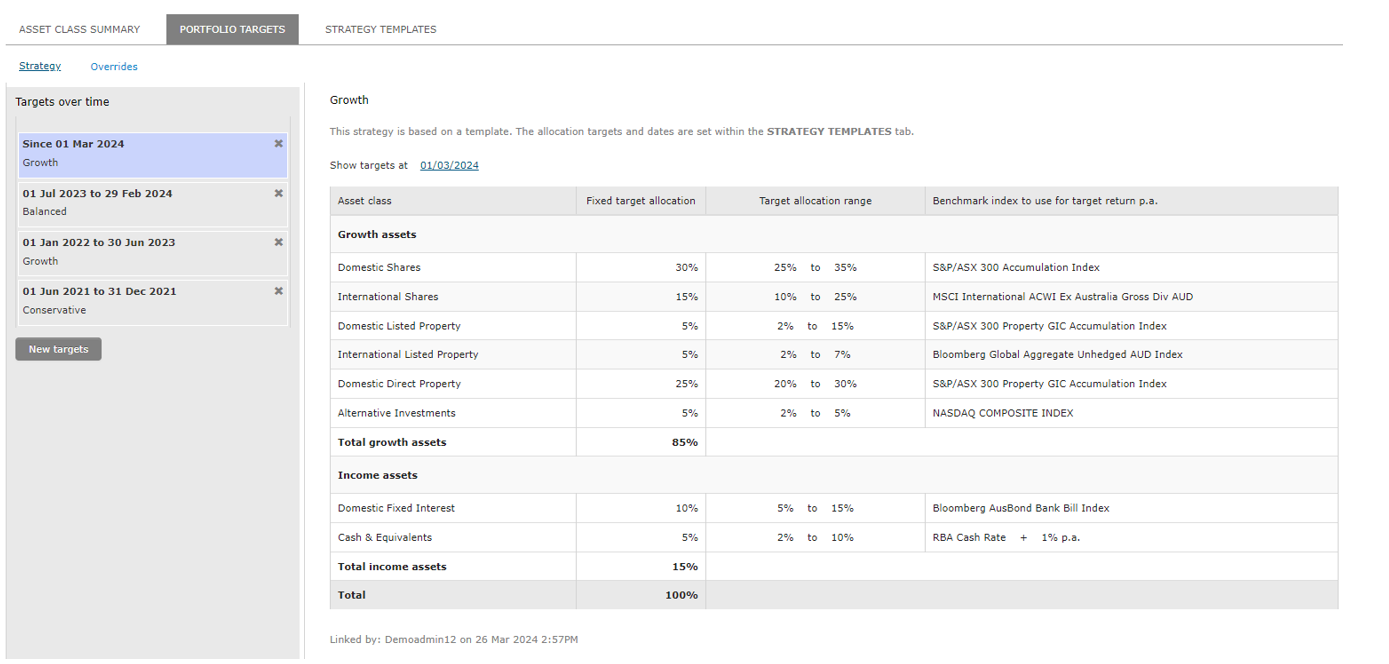The image size is (1389, 664).
Task: Open the Overrides view
Action: [x=113, y=66]
